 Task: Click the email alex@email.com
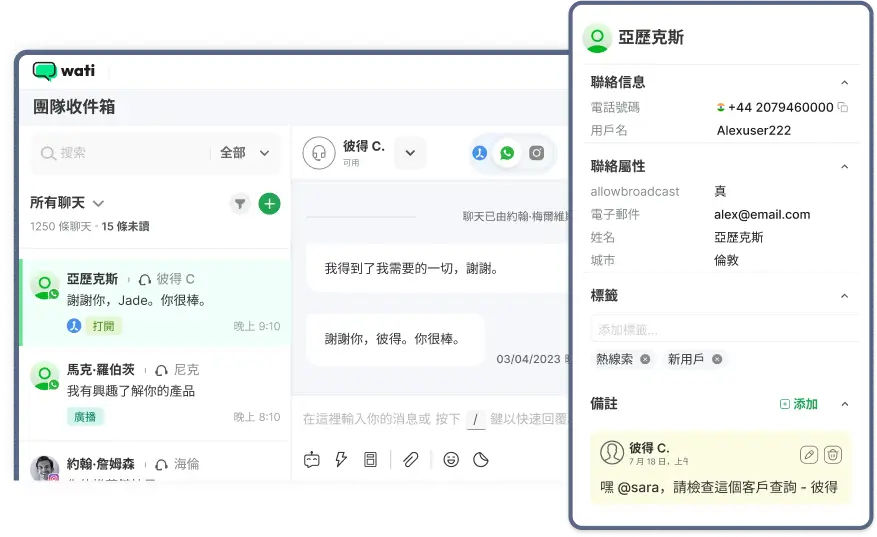762,215
